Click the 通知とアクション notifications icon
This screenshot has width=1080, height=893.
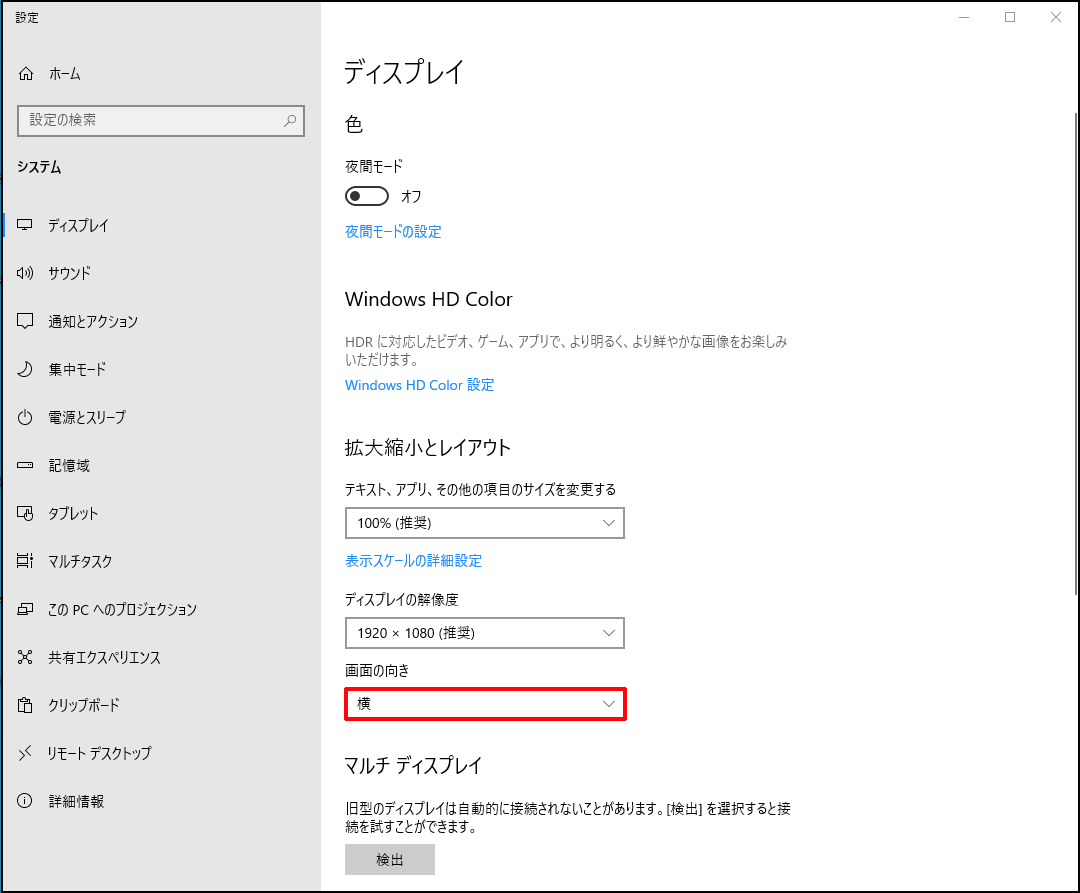pos(25,321)
